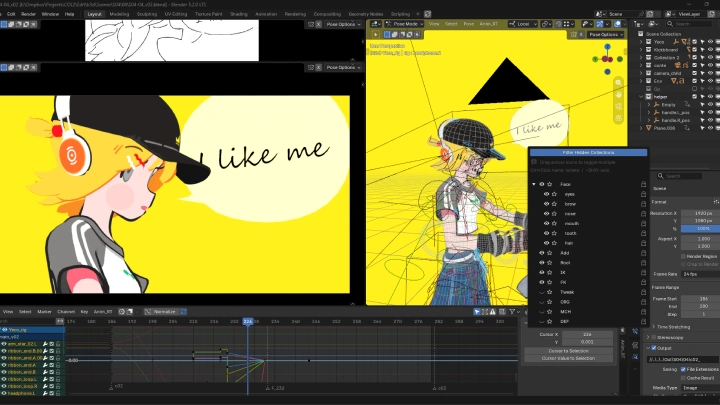720x405 pixels.
Task: Toggle Render Region checkbox
Action: coord(683,257)
